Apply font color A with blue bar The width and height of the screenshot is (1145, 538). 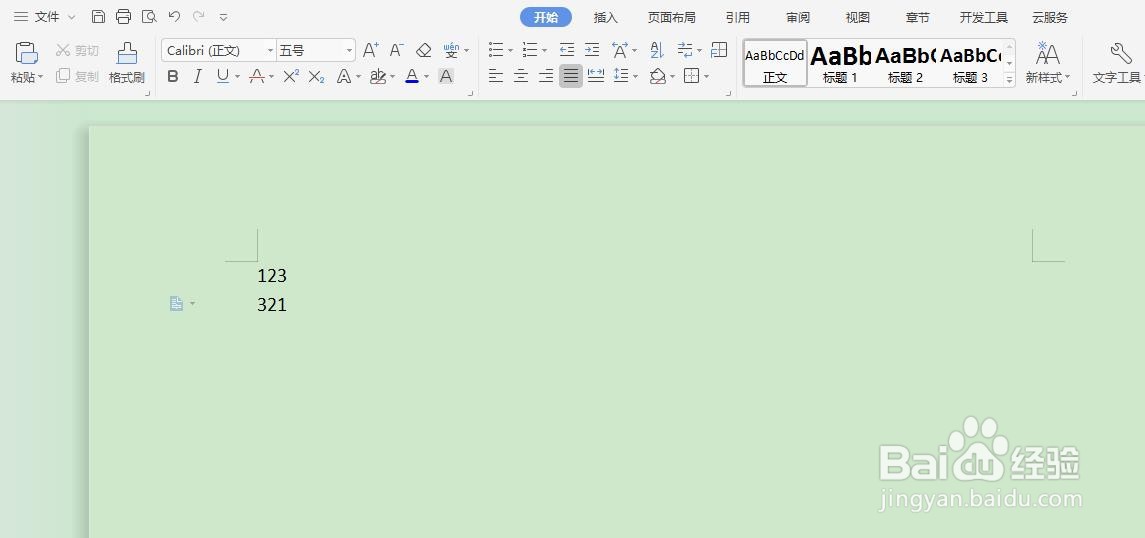[x=412, y=76]
